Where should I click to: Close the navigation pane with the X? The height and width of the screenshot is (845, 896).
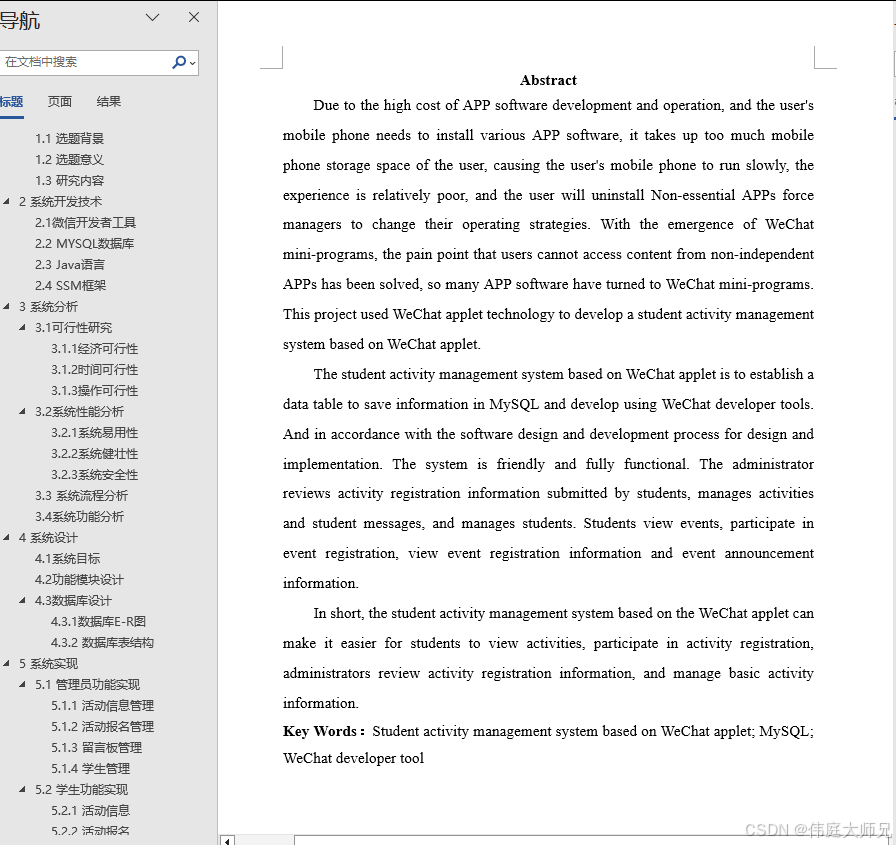pyautogui.click(x=194, y=18)
